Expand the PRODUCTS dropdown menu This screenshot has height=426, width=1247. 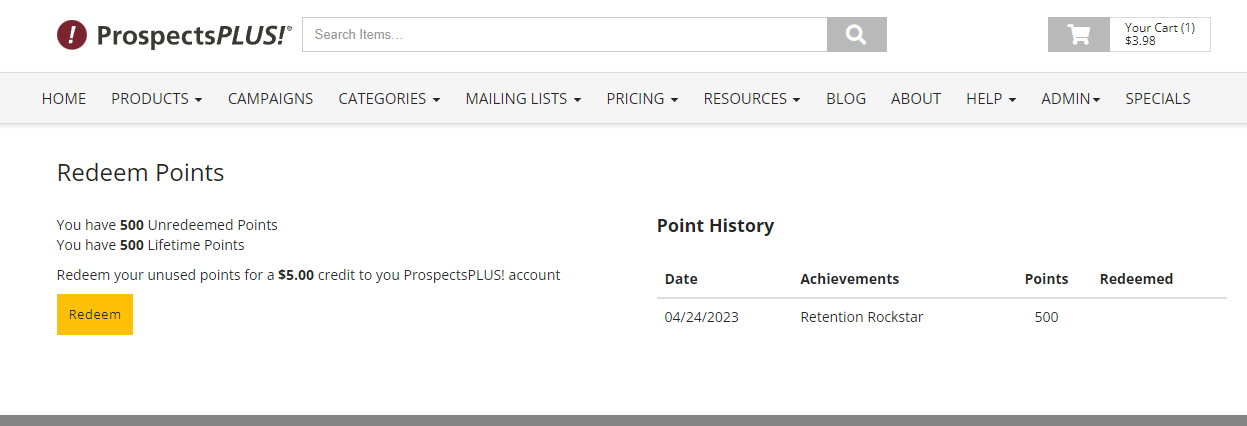coord(157,98)
